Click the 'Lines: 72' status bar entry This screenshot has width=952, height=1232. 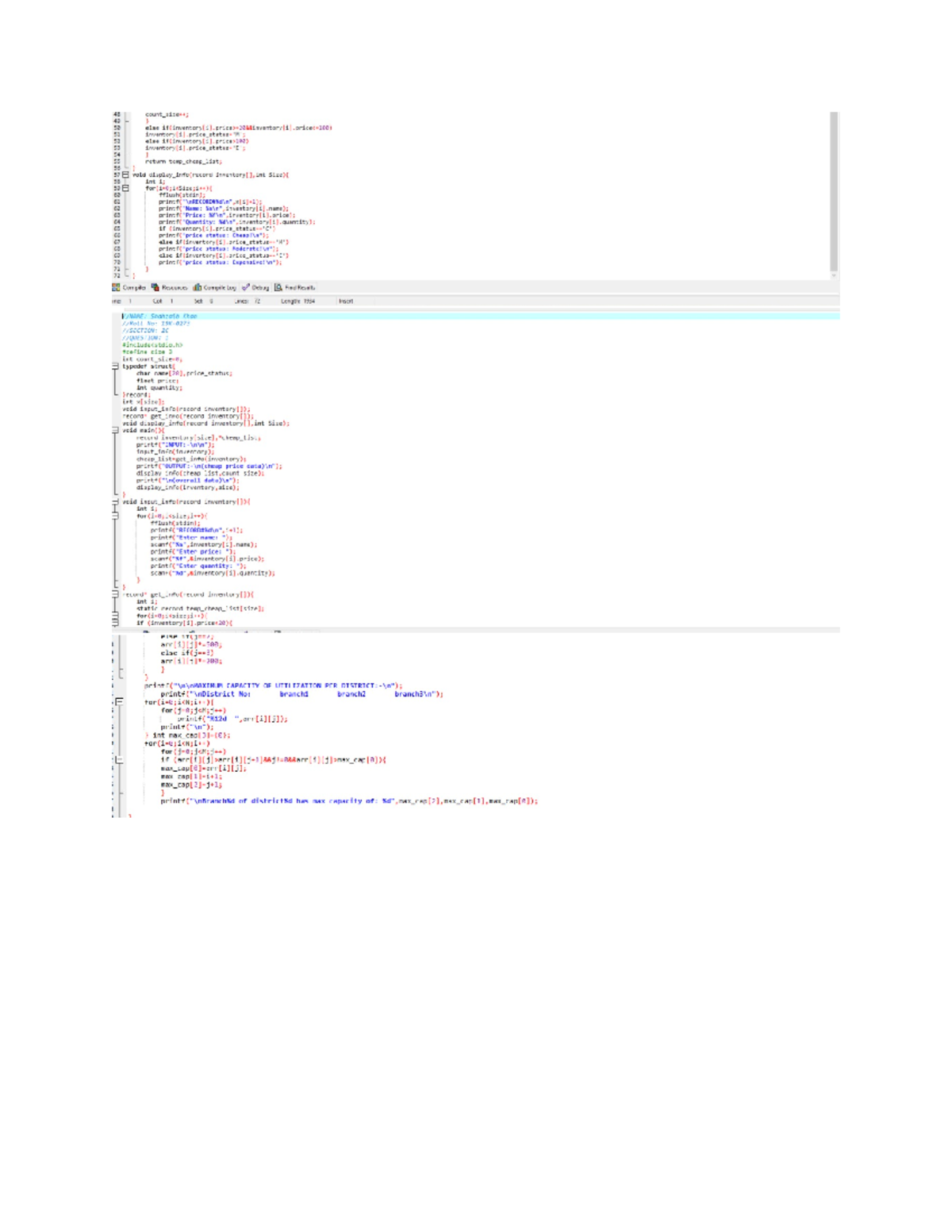point(247,301)
